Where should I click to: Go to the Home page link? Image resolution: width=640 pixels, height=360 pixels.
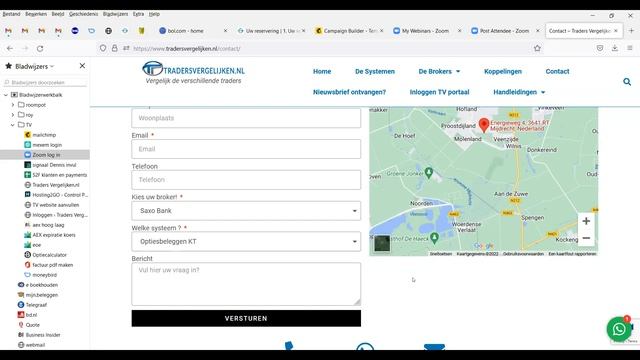[322, 71]
